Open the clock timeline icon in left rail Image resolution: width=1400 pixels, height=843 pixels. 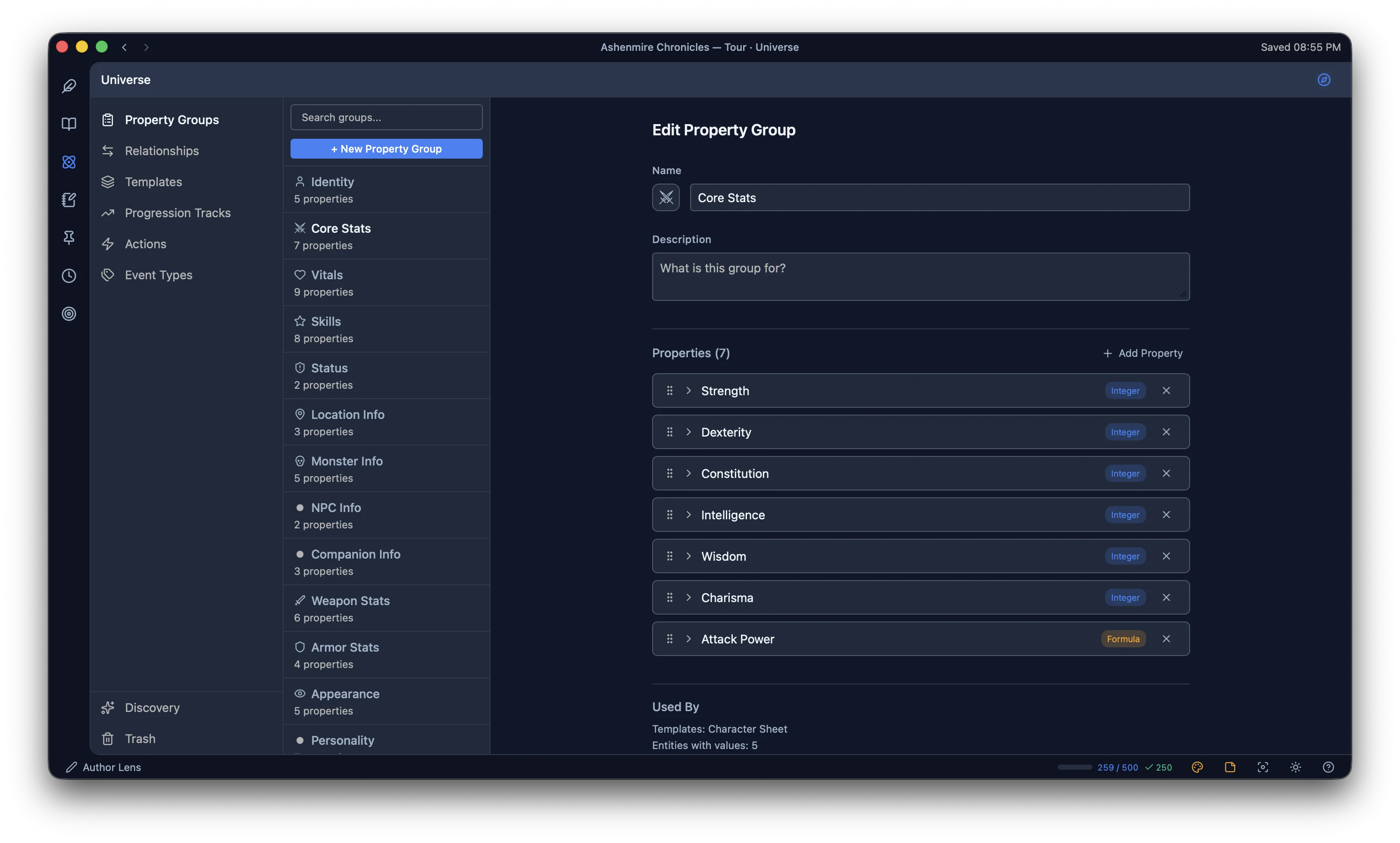pyautogui.click(x=69, y=275)
